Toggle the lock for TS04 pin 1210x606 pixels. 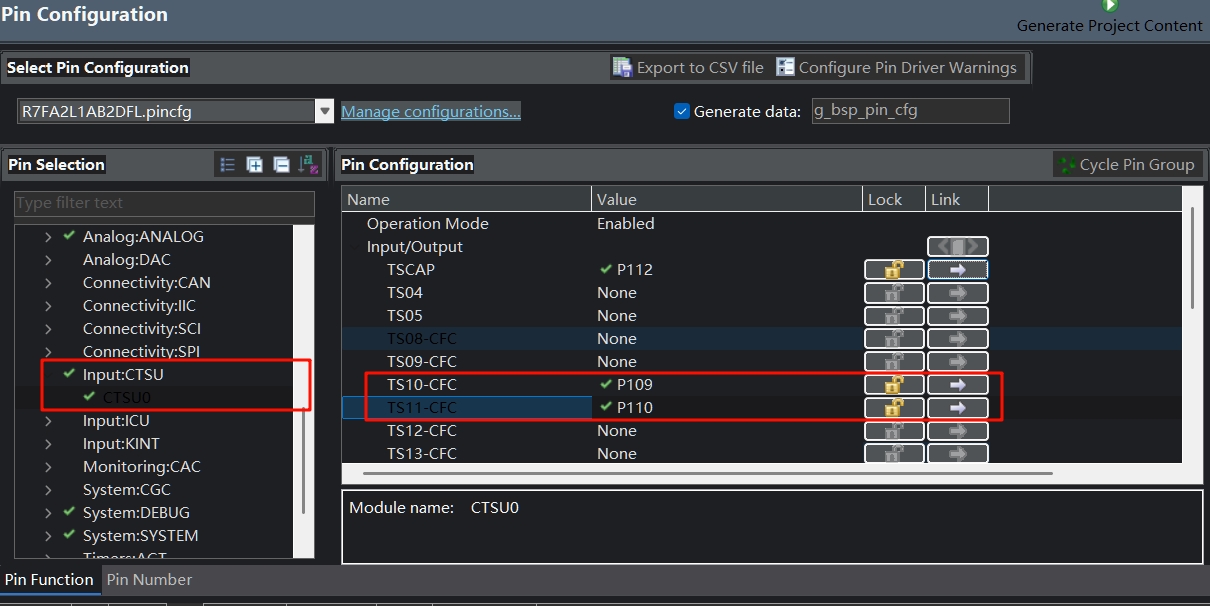pyautogui.click(x=894, y=293)
